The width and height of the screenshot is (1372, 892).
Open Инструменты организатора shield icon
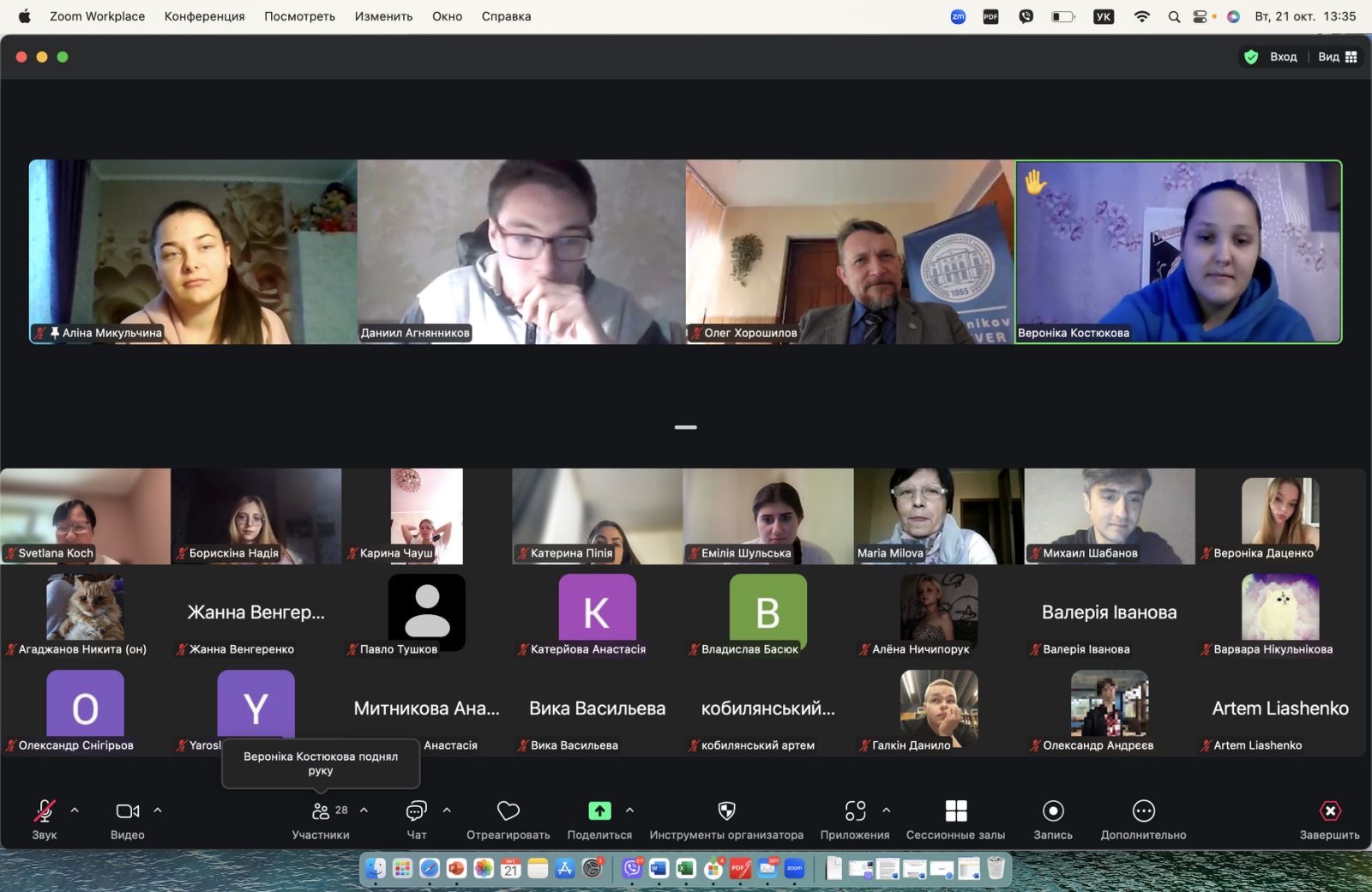click(x=726, y=811)
